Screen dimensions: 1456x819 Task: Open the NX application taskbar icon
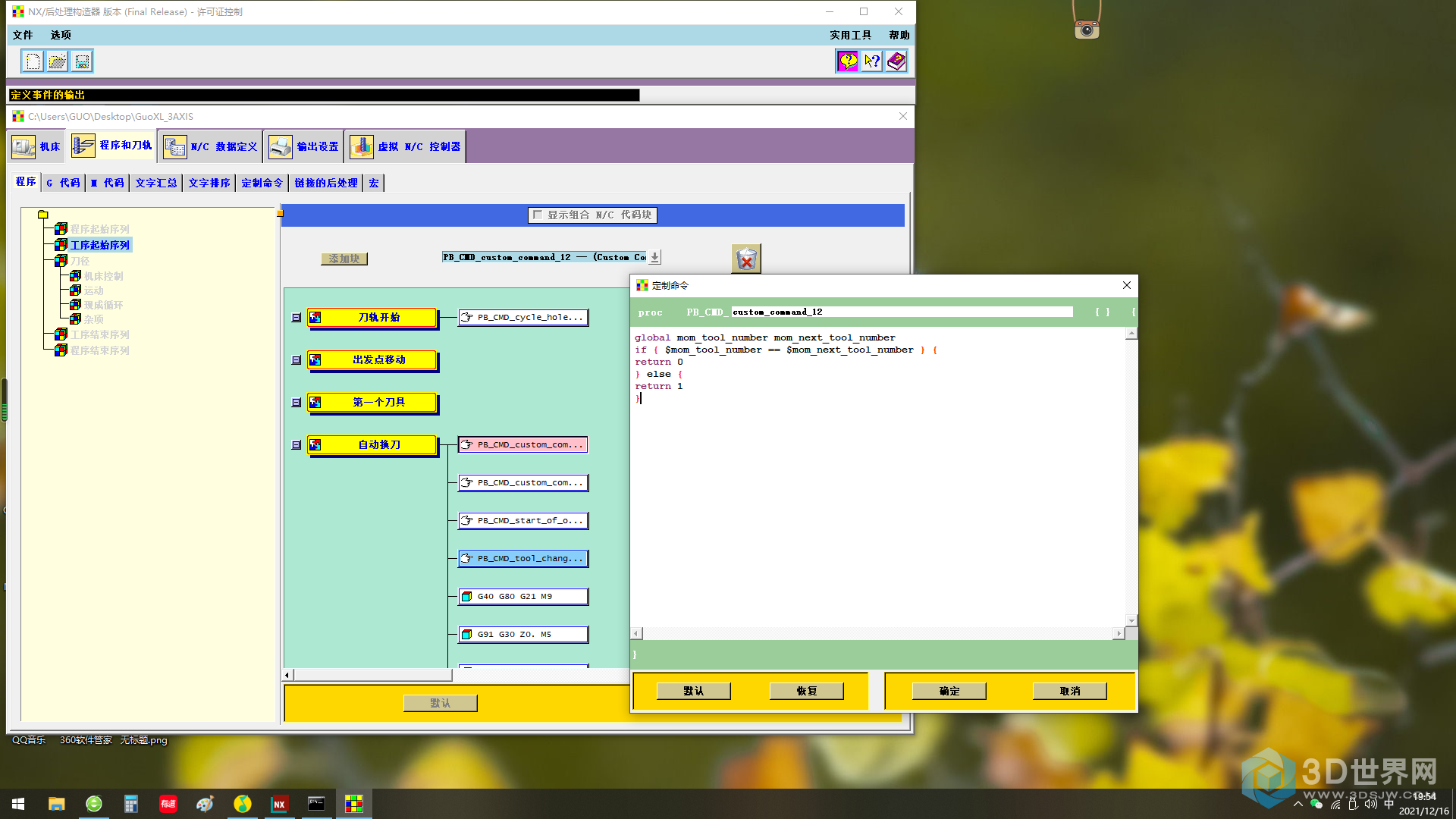pos(279,804)
